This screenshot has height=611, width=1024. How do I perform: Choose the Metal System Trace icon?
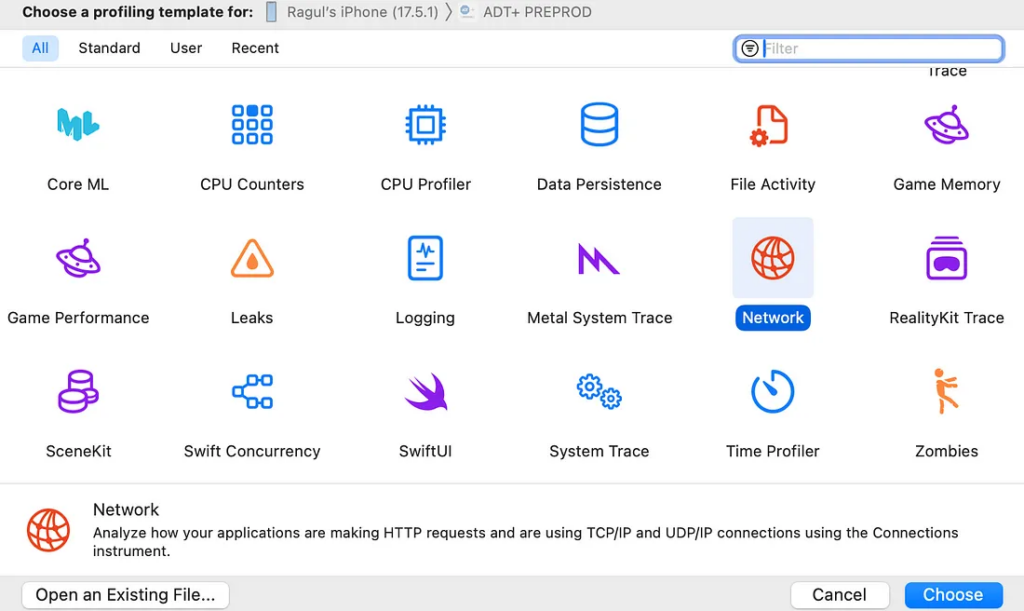click(x=598, y=258)
